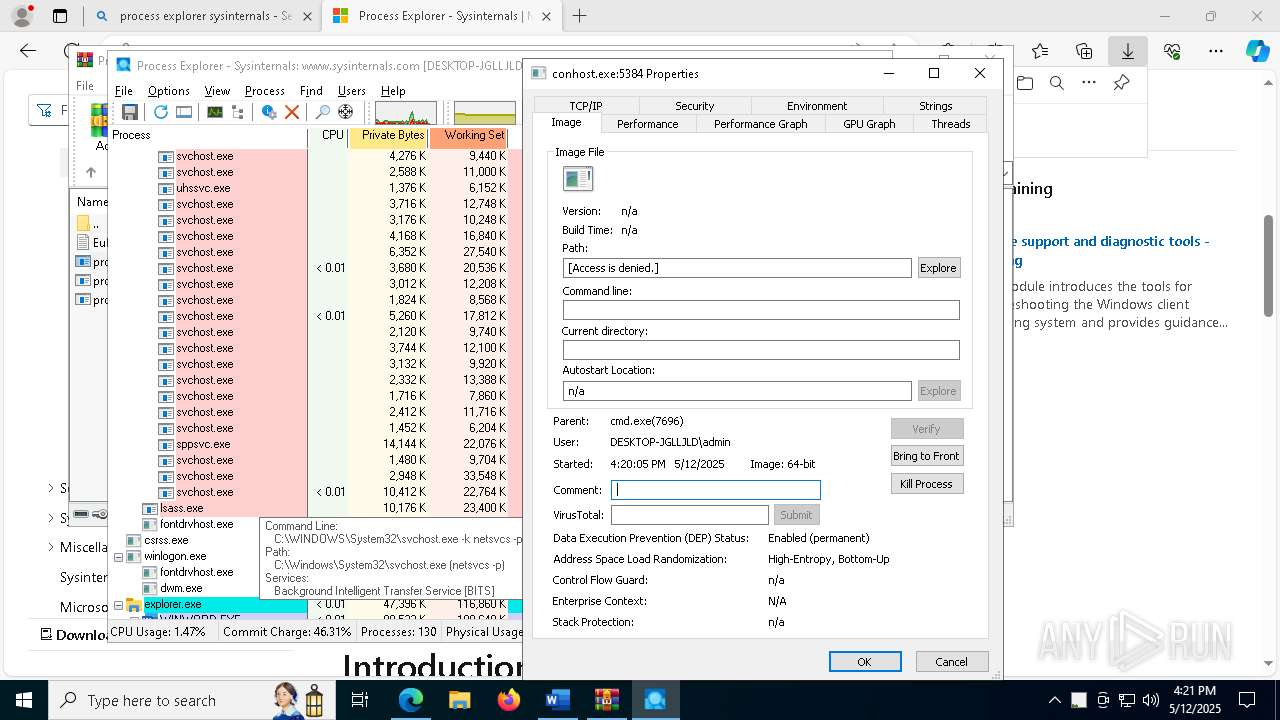Open Edge Browser essentials heart icon
This screenshot has height=720, width=1280.
(x=1172, y=51)
